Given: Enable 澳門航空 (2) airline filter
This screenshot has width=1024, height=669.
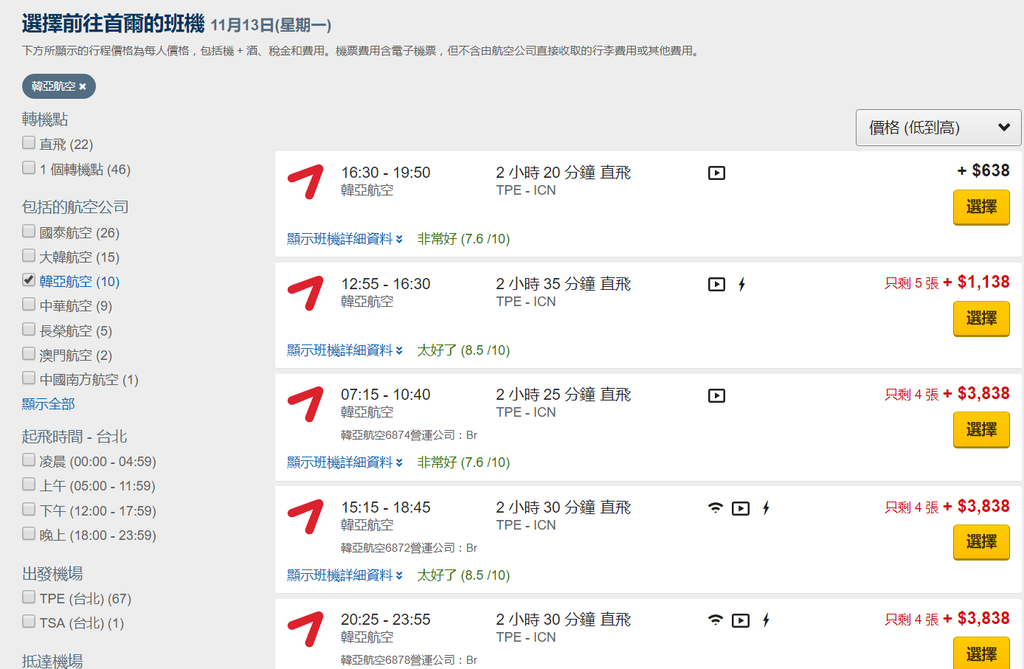Looking at the screenshot, I should (x=29, y=354).
